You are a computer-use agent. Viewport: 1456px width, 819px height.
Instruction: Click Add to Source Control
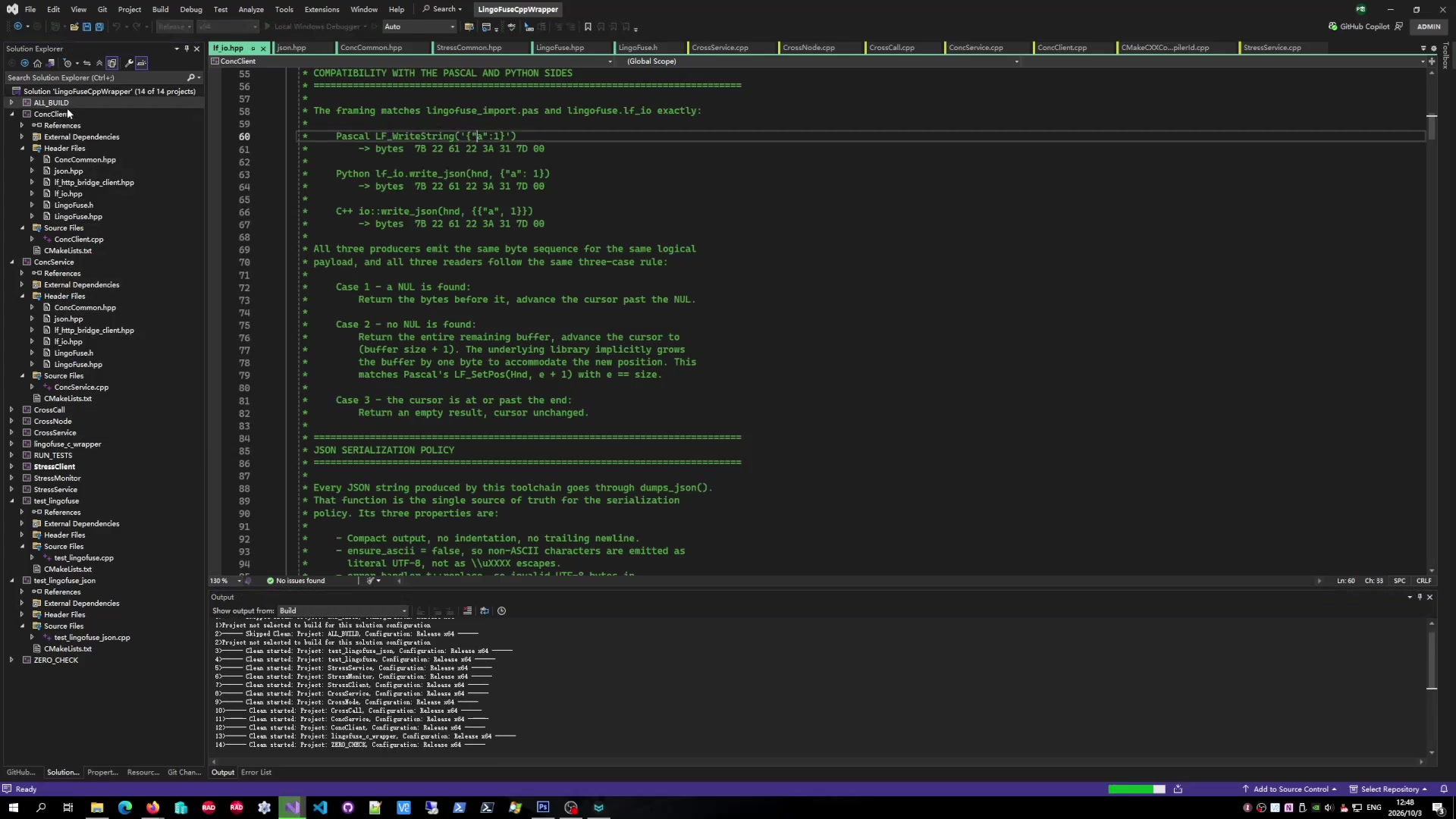click(x=1288, y=789)
